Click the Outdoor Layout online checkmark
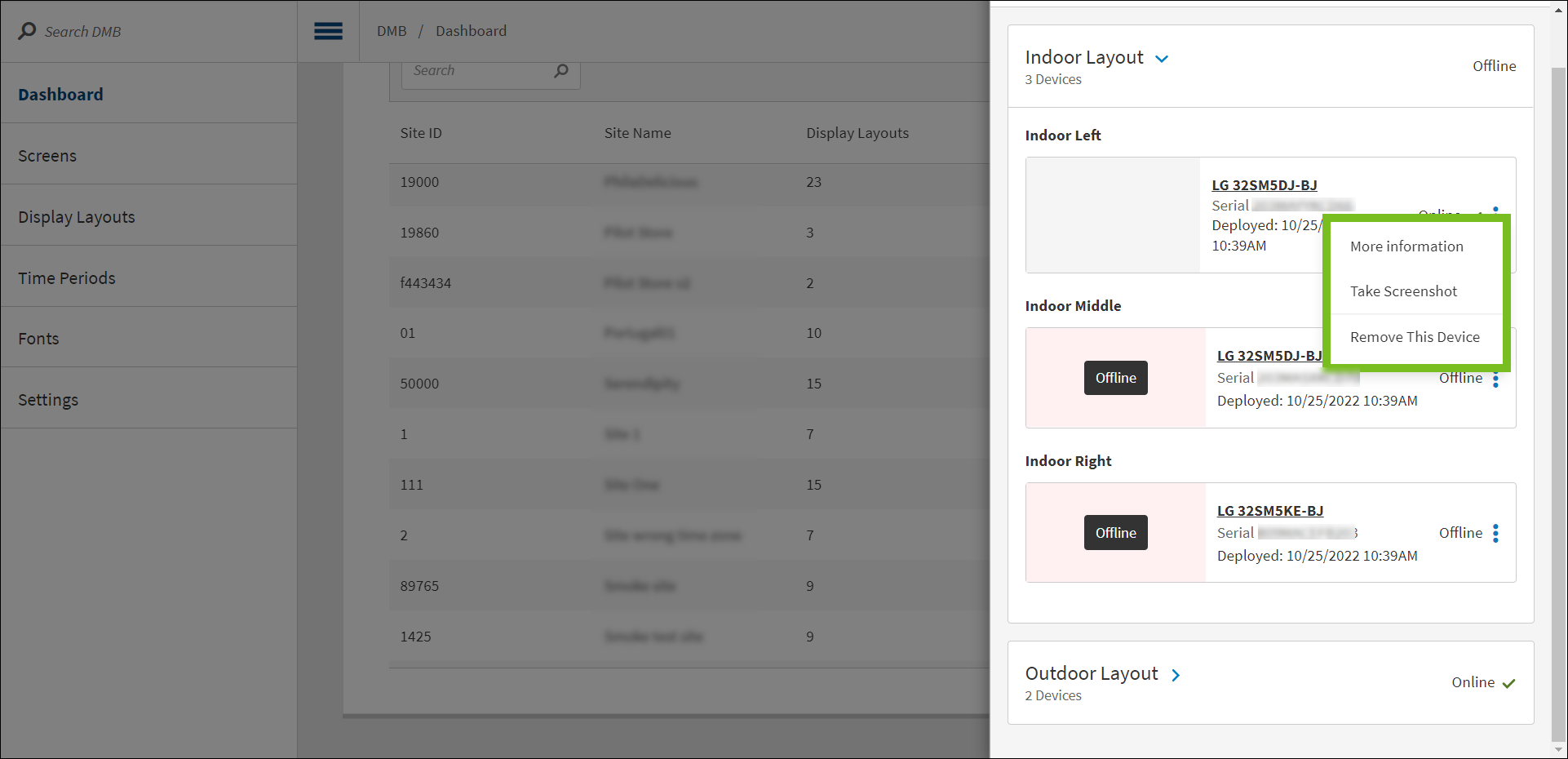The image size is (1568, 759). click(x=1508, y=683)
